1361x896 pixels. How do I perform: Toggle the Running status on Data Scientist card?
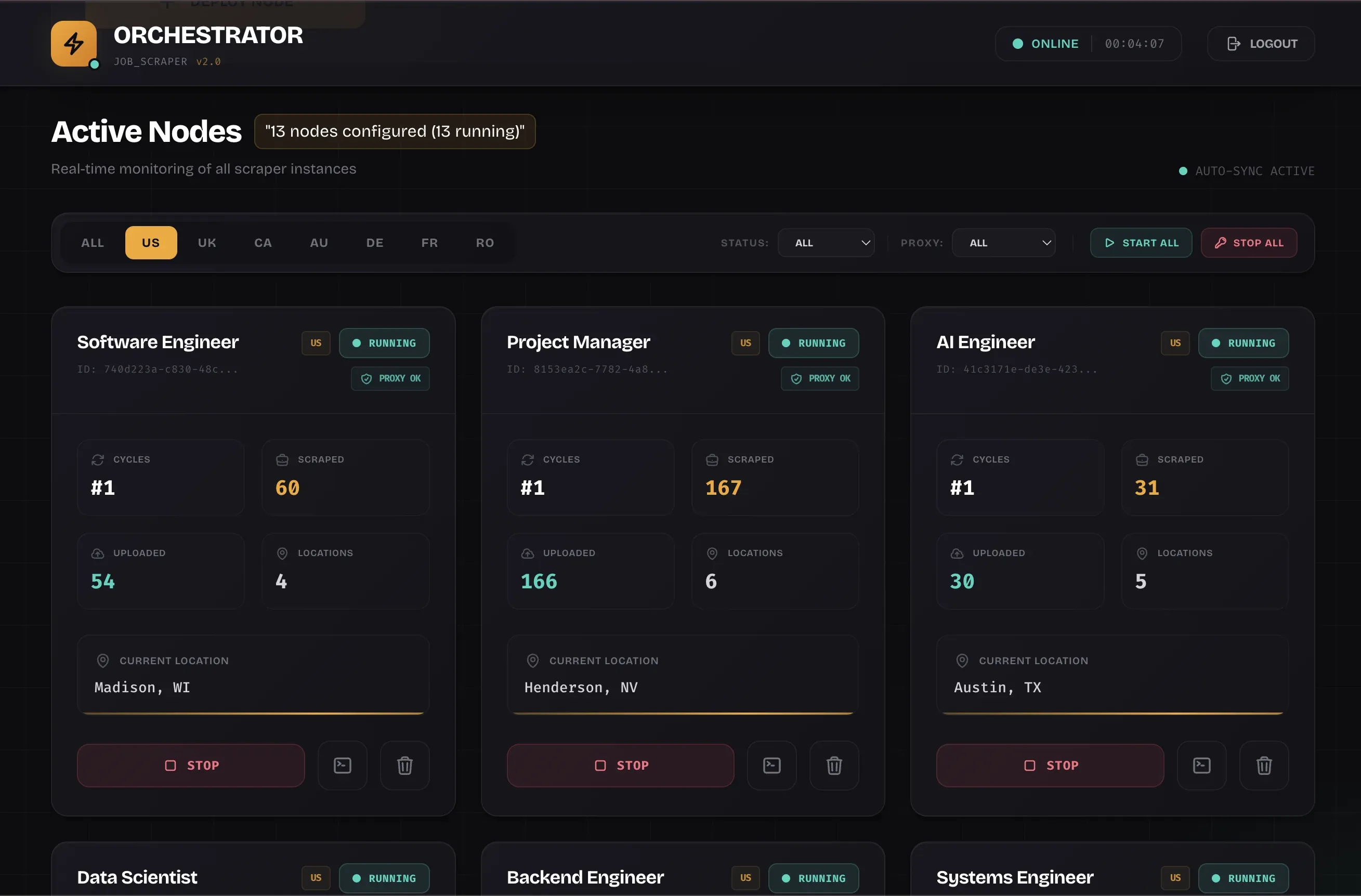click(384, 878)
